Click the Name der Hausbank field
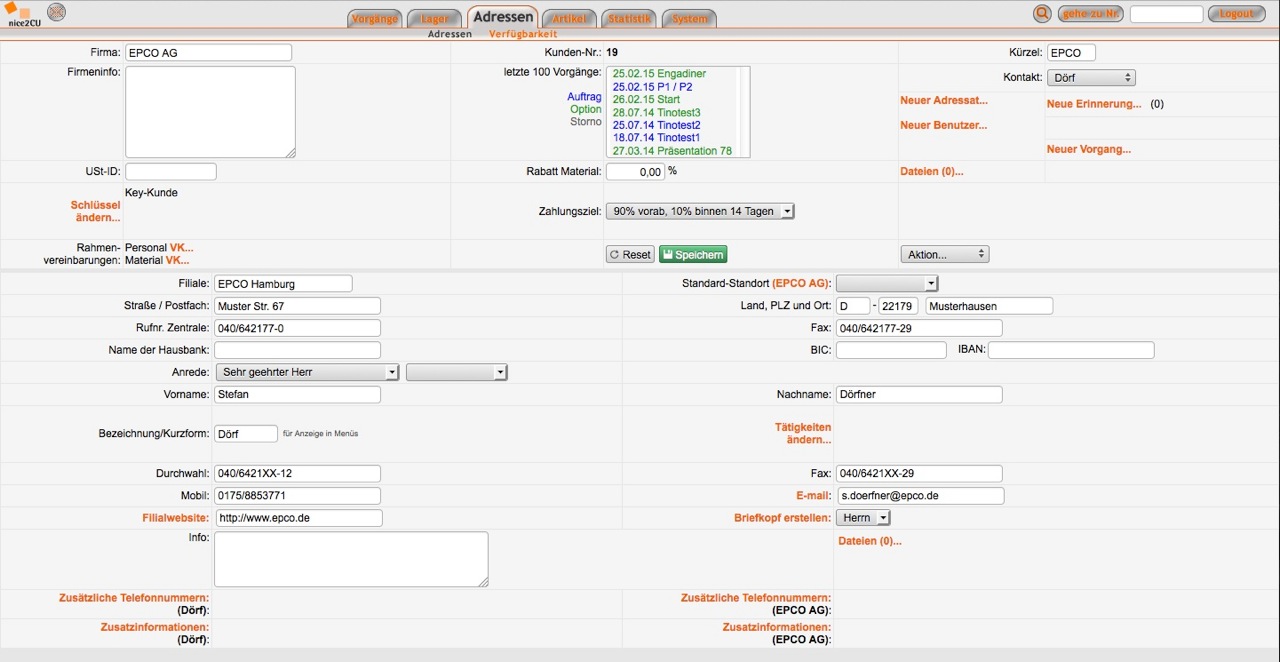The width and height of the screenshot is (1280, 662). 297,350
